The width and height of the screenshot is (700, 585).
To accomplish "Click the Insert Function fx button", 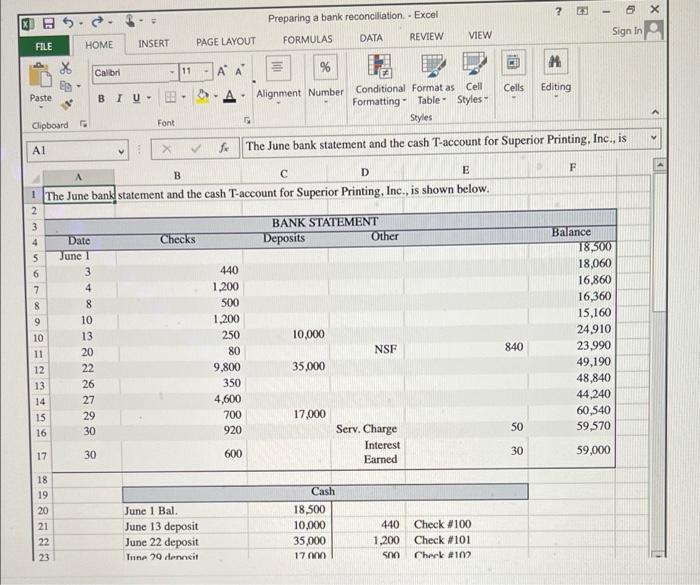I will (x=224, y=147).
